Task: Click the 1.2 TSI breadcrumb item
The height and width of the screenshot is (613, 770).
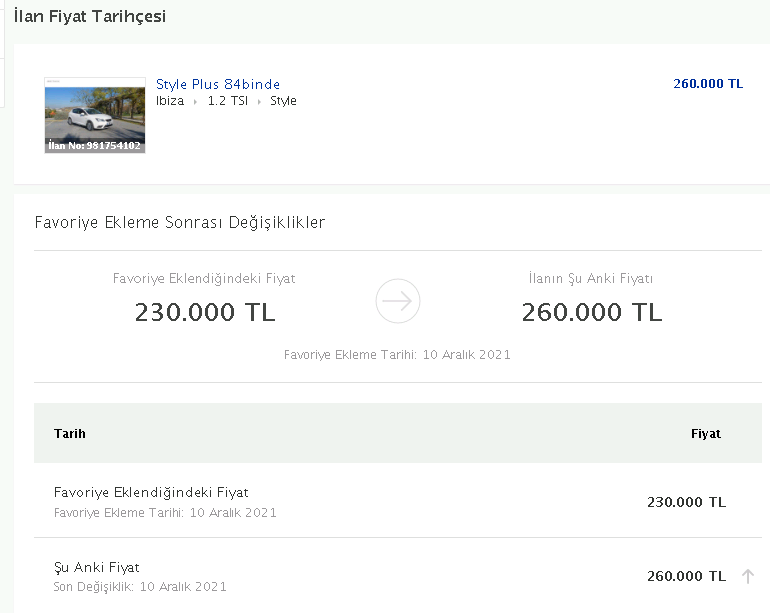Action: (x=228, y=101)
